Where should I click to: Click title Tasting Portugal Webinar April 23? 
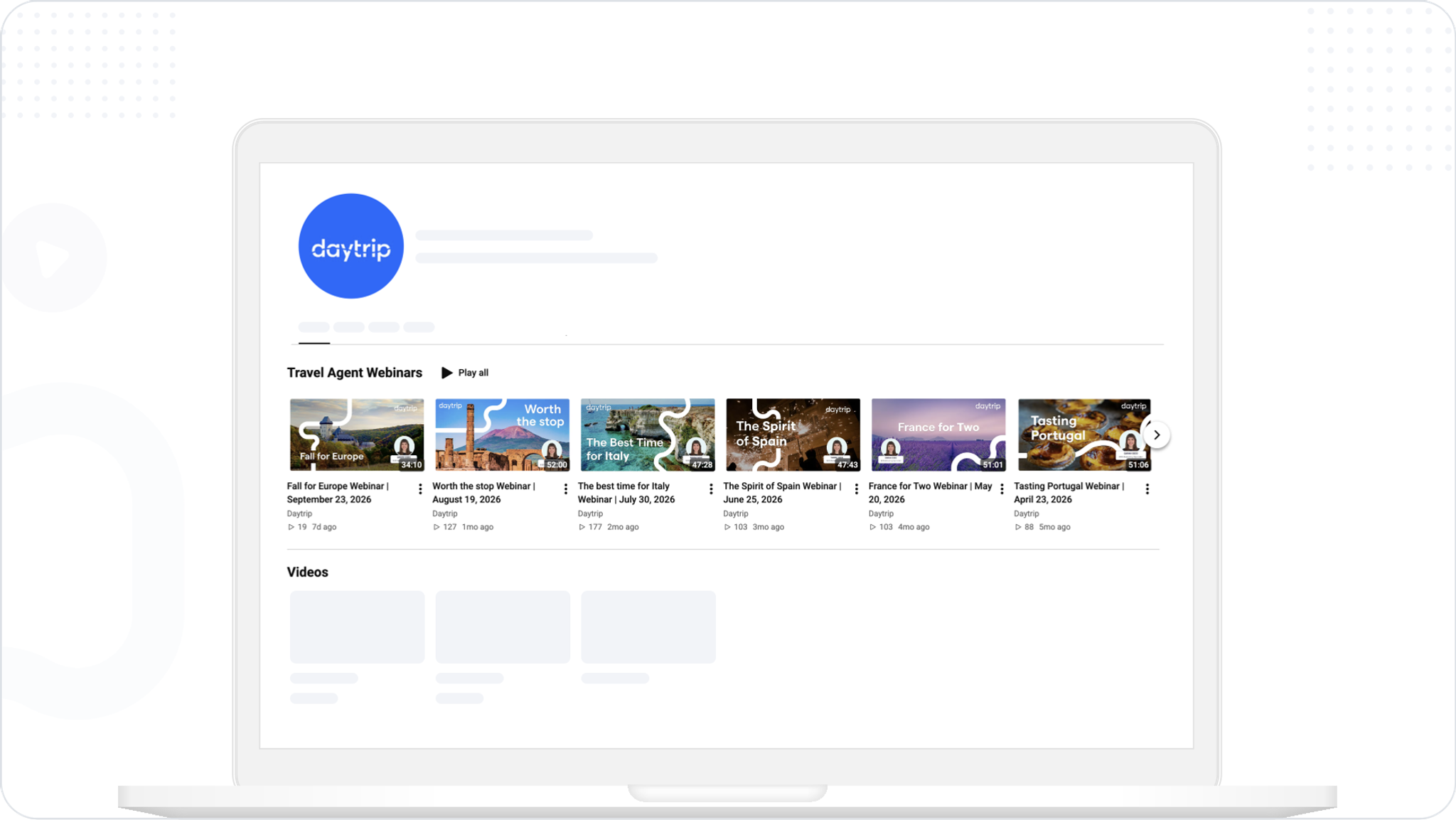click(1069, 493)
